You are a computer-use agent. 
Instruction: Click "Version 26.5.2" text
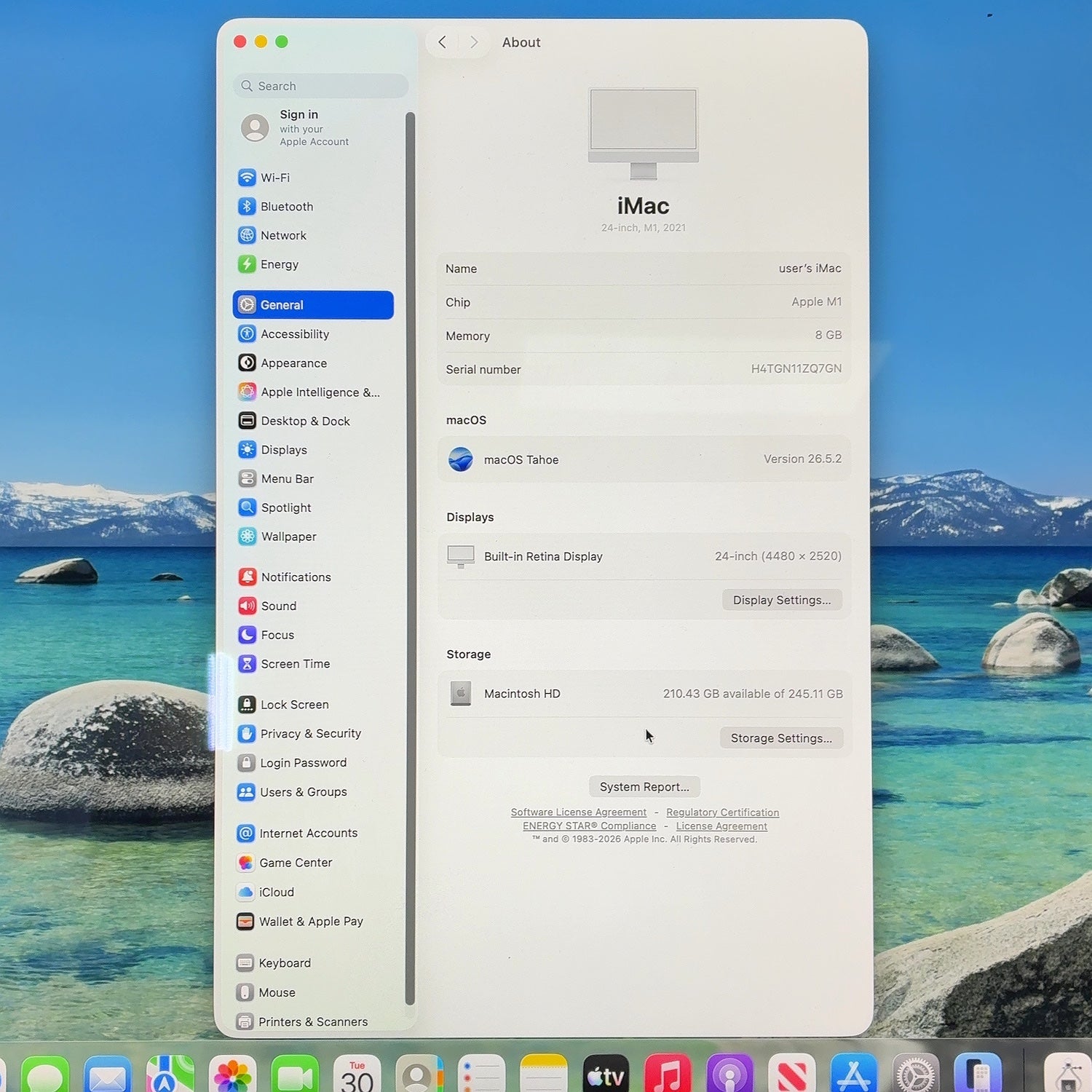click(802, 459)
